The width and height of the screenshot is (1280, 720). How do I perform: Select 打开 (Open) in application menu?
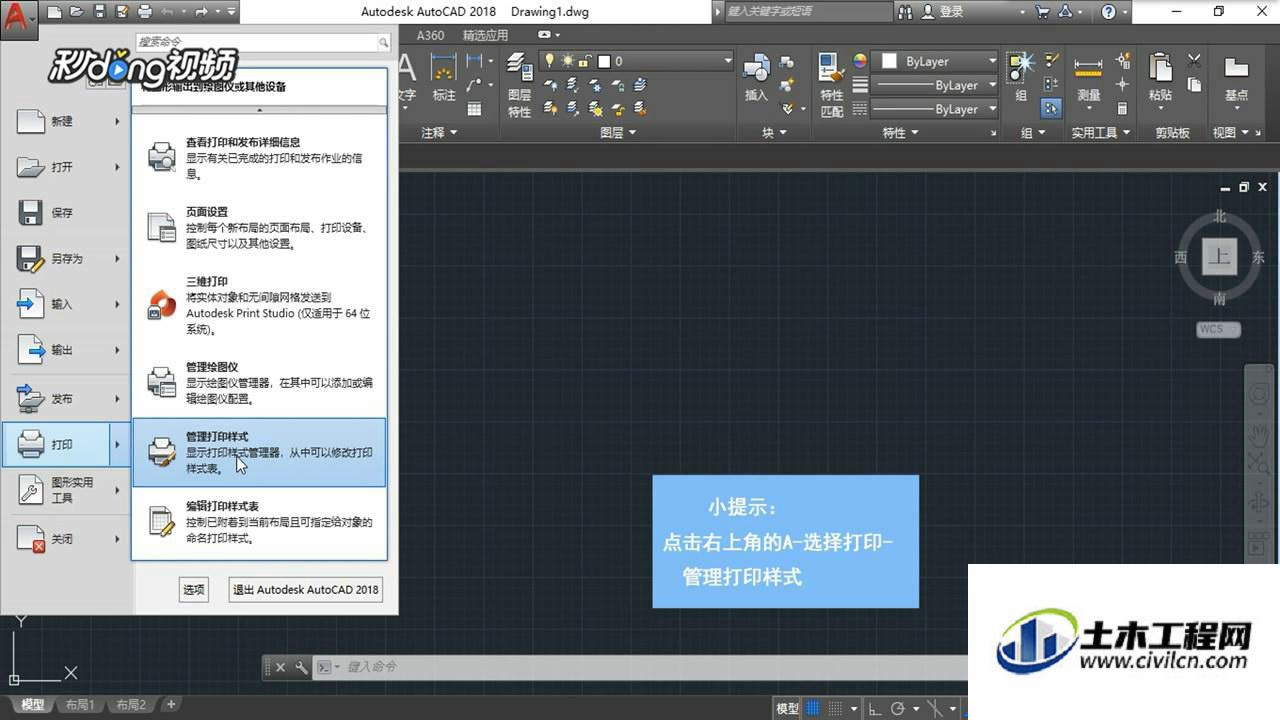[68, 167]
